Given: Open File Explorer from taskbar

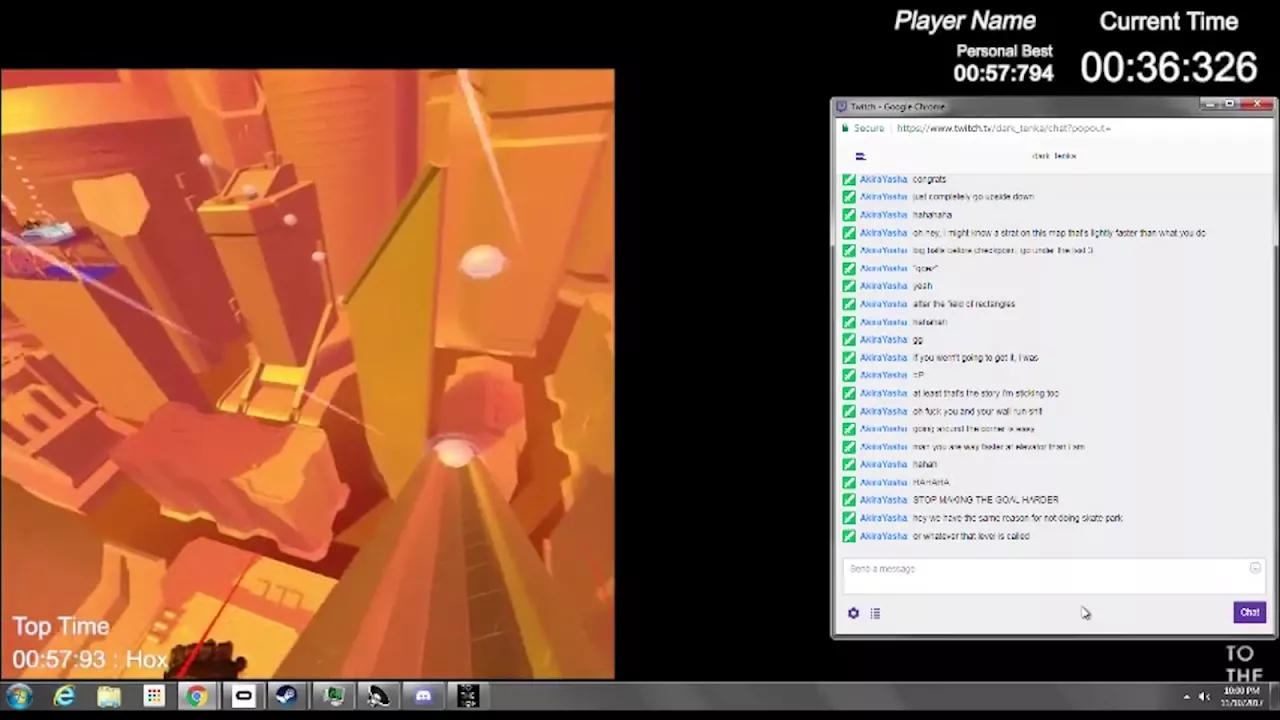Looking at the screenshot, I should (109, 696).
